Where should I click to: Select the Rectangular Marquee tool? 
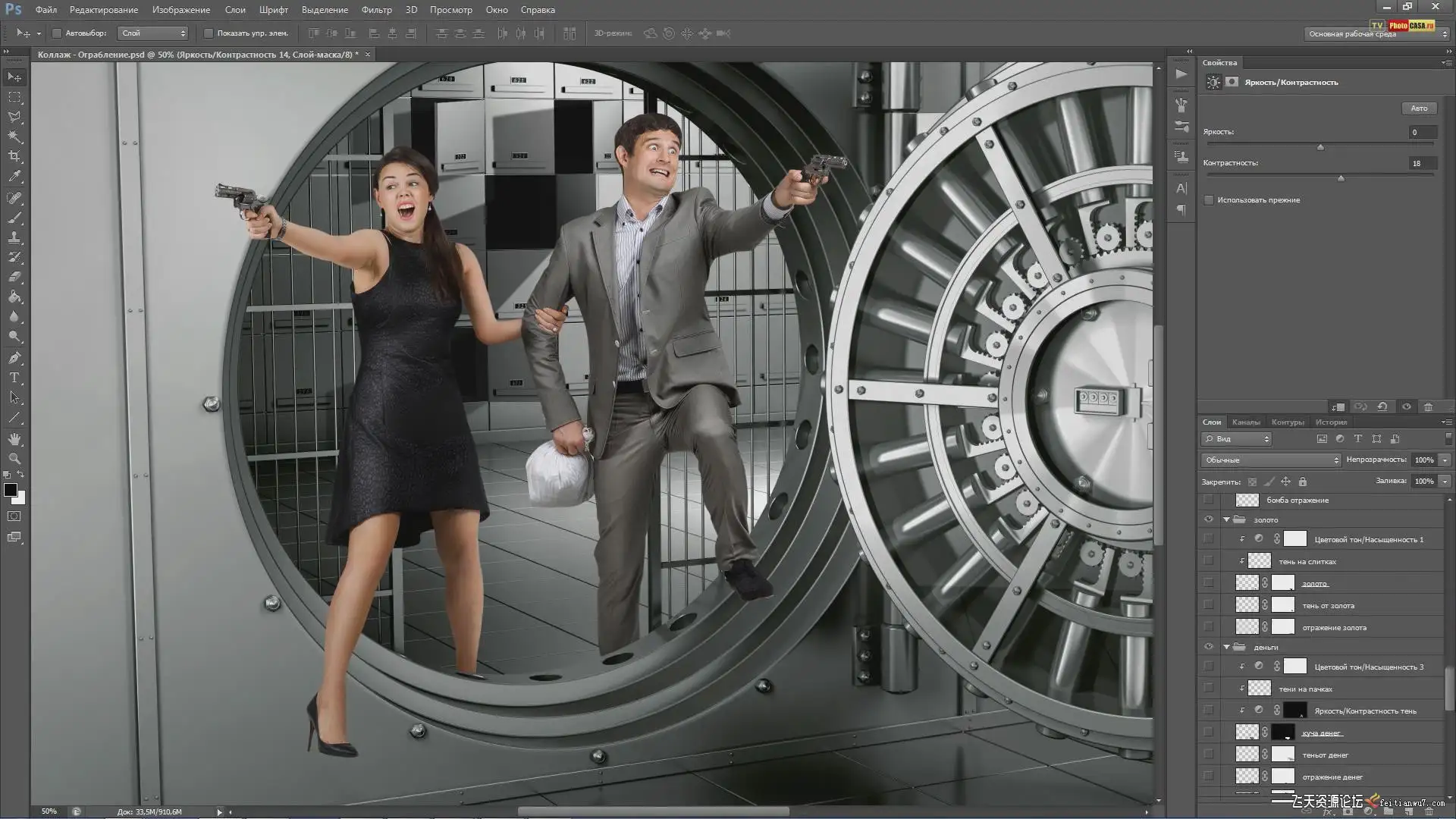pyautogui.click(x=14, y=97)
